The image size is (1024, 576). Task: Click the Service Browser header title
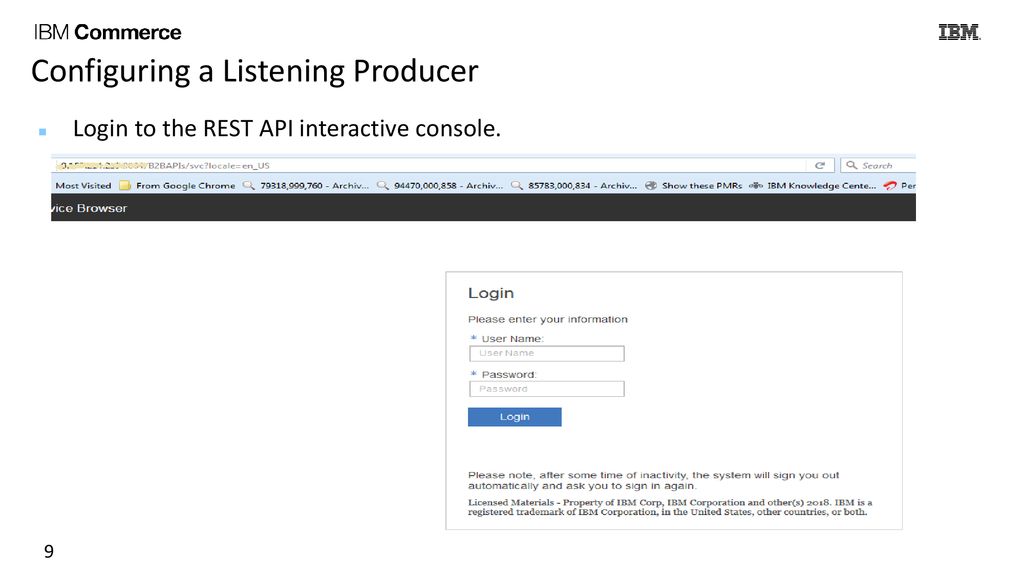(89, 208)
